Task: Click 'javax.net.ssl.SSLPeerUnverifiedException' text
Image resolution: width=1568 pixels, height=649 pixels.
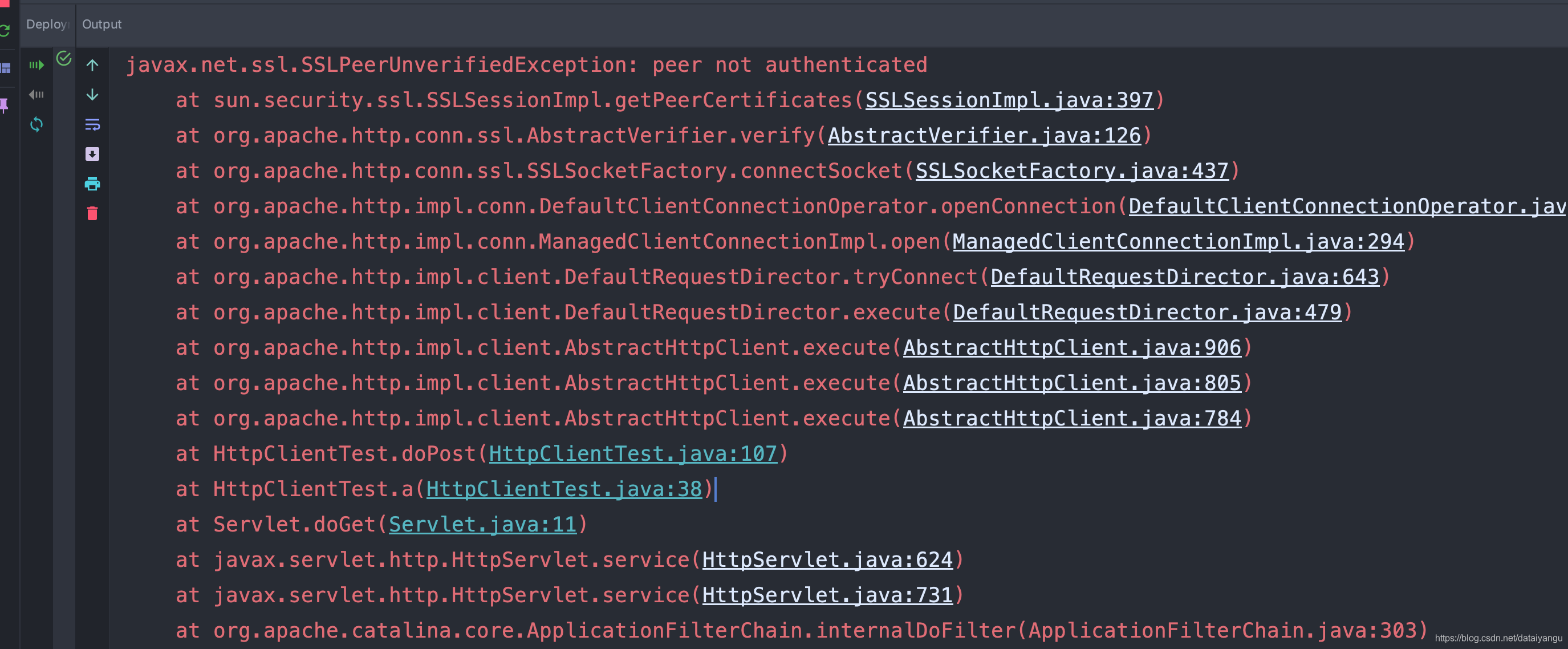Action: coord(376,64)
